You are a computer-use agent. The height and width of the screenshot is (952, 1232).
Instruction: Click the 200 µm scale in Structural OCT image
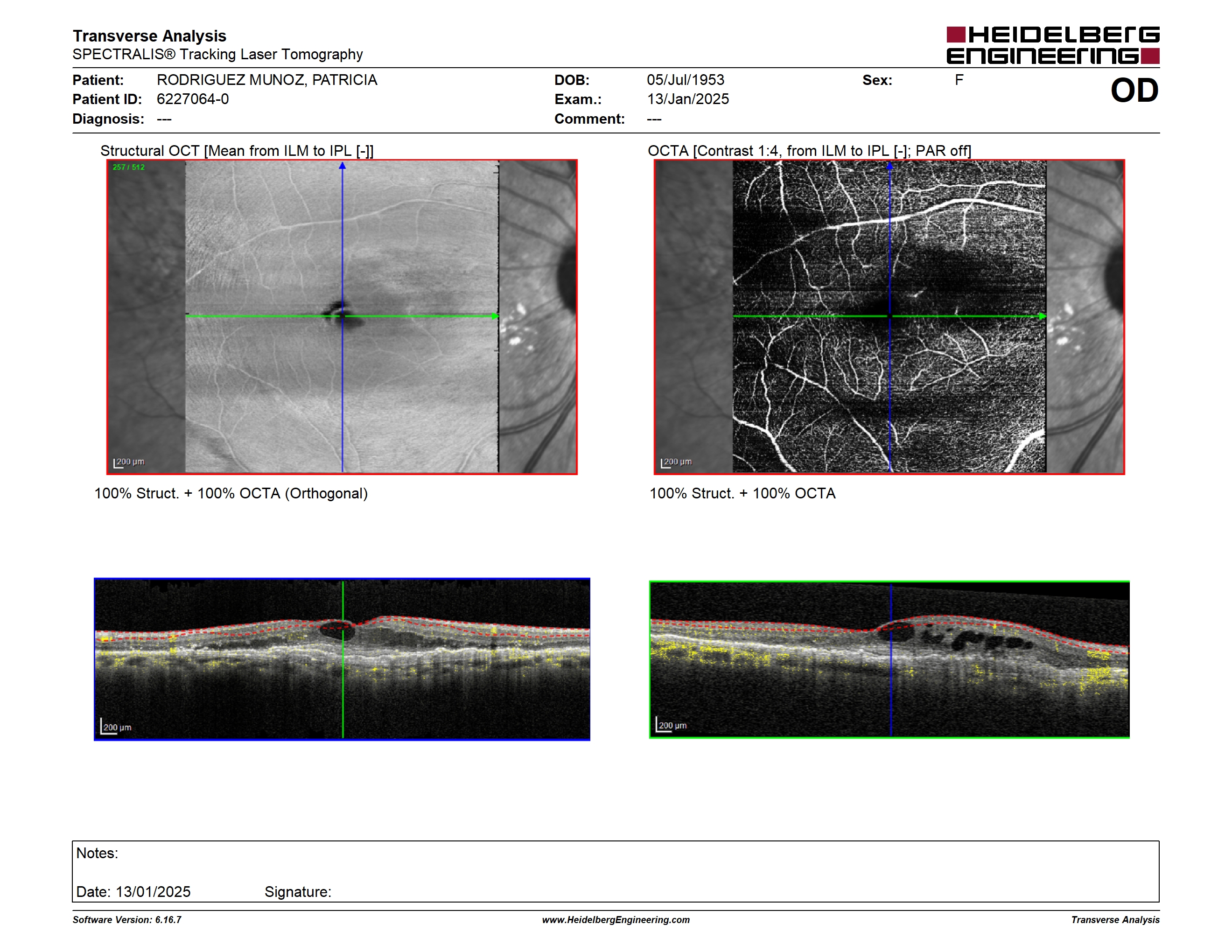129,462
